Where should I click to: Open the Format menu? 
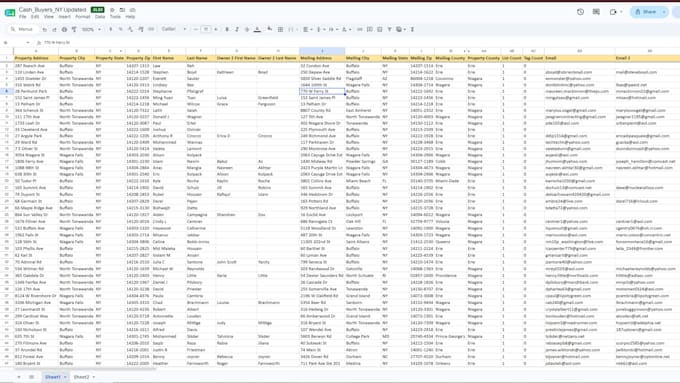point(83,16)
